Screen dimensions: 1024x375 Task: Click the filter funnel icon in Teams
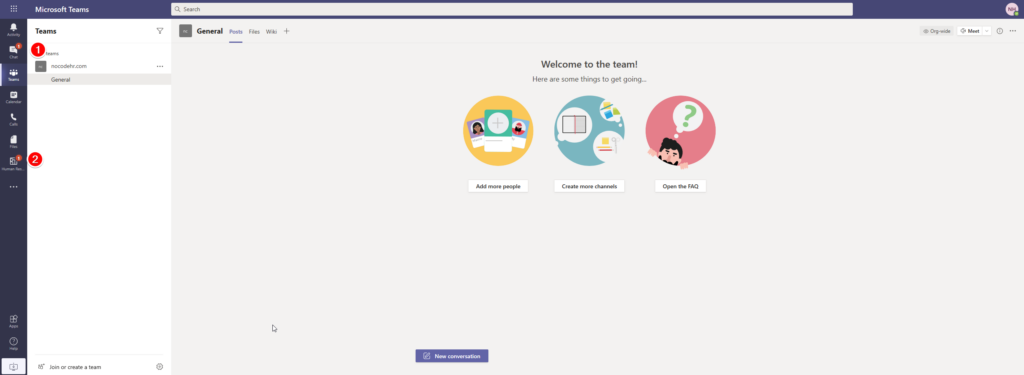[160, 31]
